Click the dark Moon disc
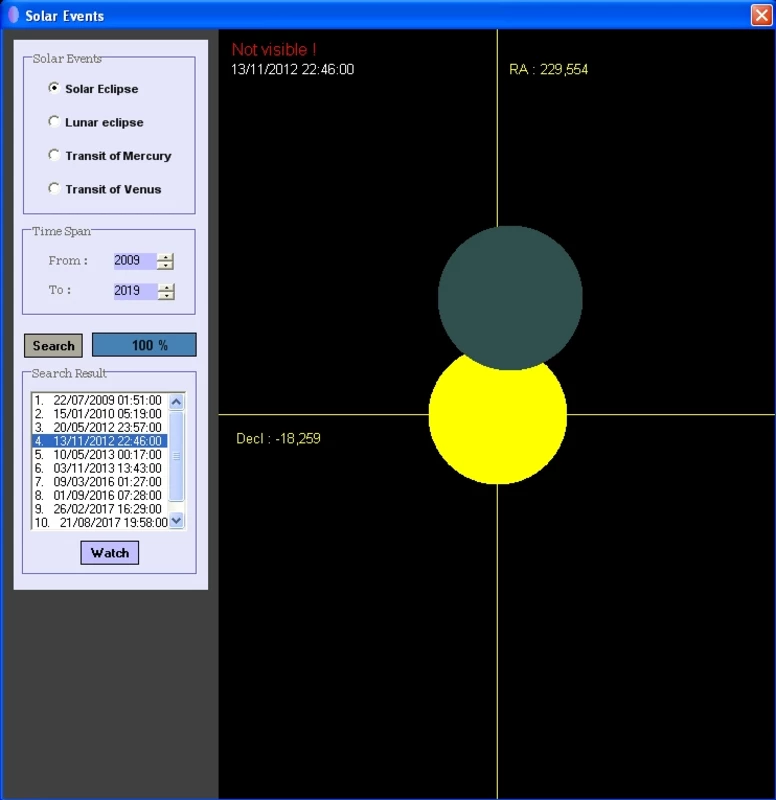 coord(510,297)
